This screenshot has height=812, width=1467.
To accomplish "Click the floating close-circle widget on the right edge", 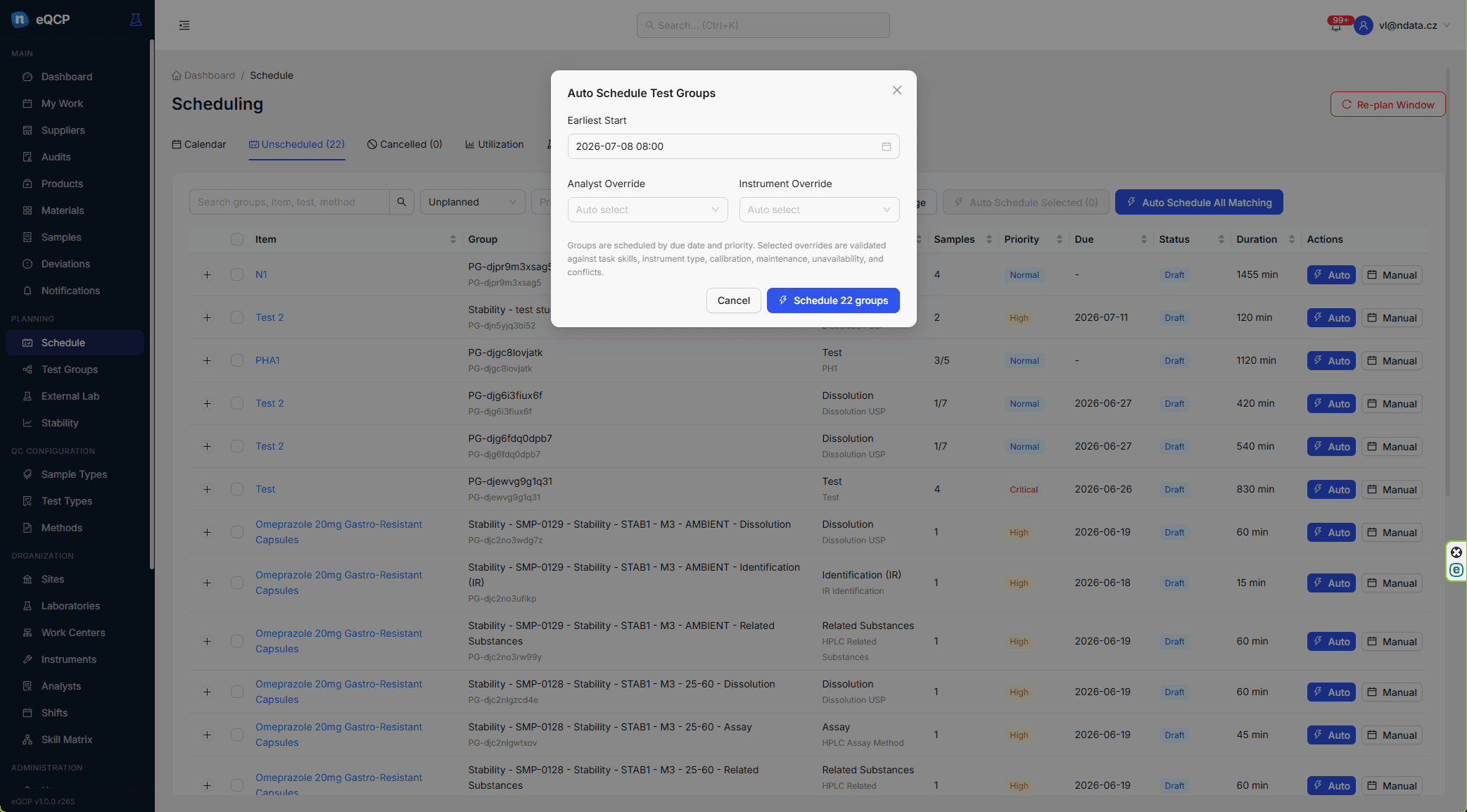I will [x=1456, y=552].
